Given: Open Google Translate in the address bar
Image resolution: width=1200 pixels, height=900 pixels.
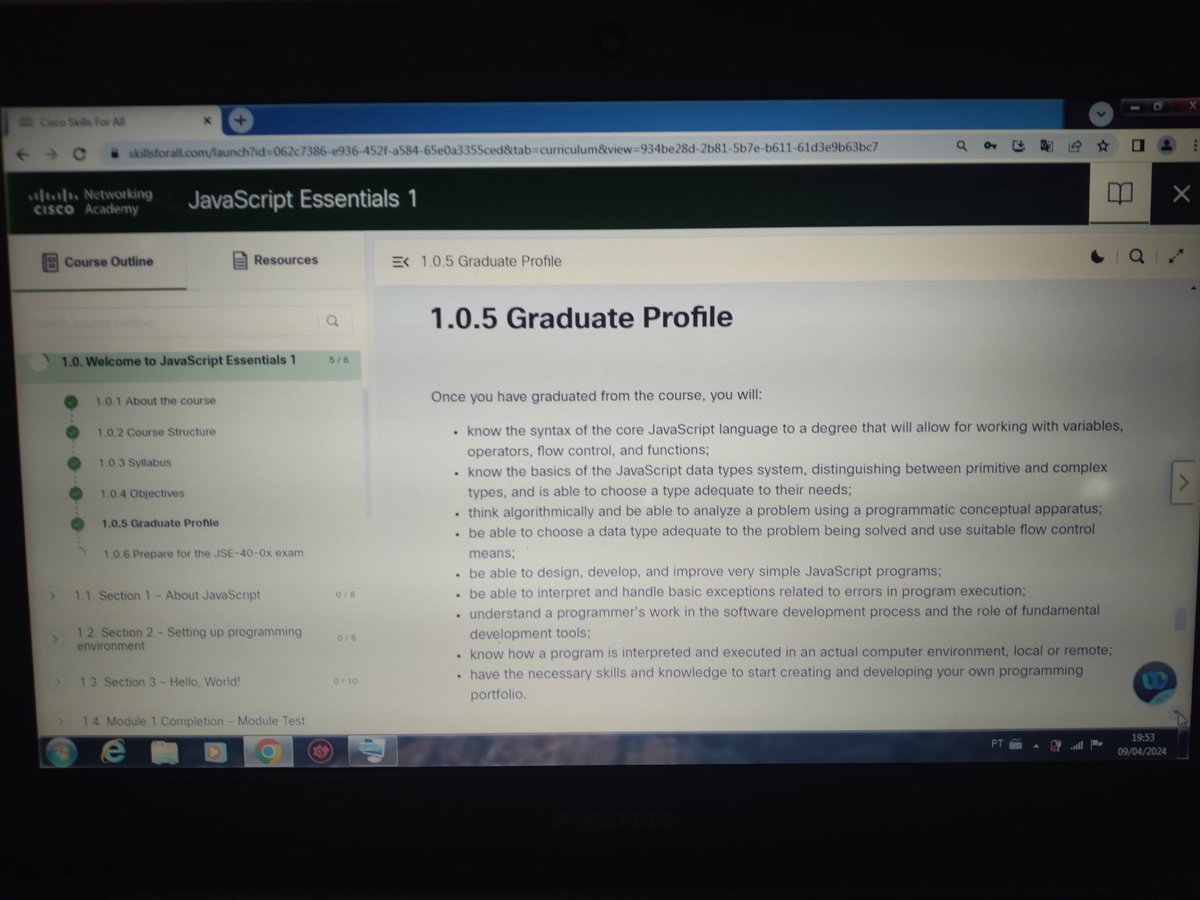Looking at the screenshot, I should point(1046,146).
